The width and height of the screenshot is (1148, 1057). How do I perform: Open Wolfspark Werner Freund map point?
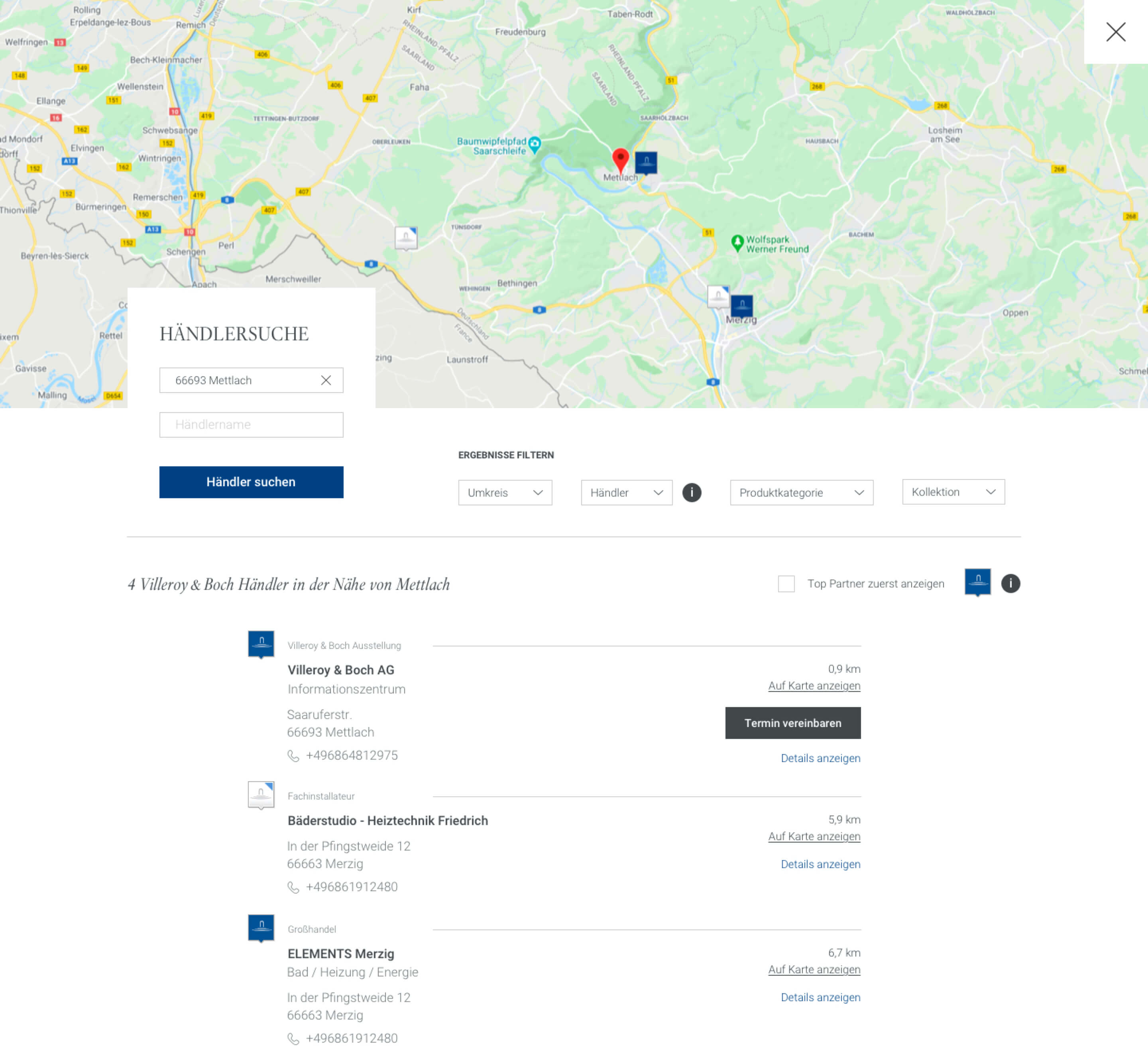770,244
